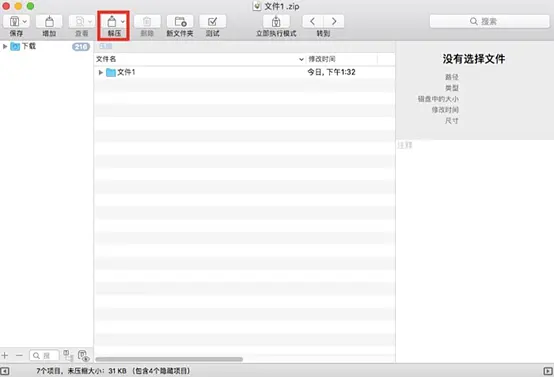Toggle right info panel from status bar

click(x=548, y=371)
